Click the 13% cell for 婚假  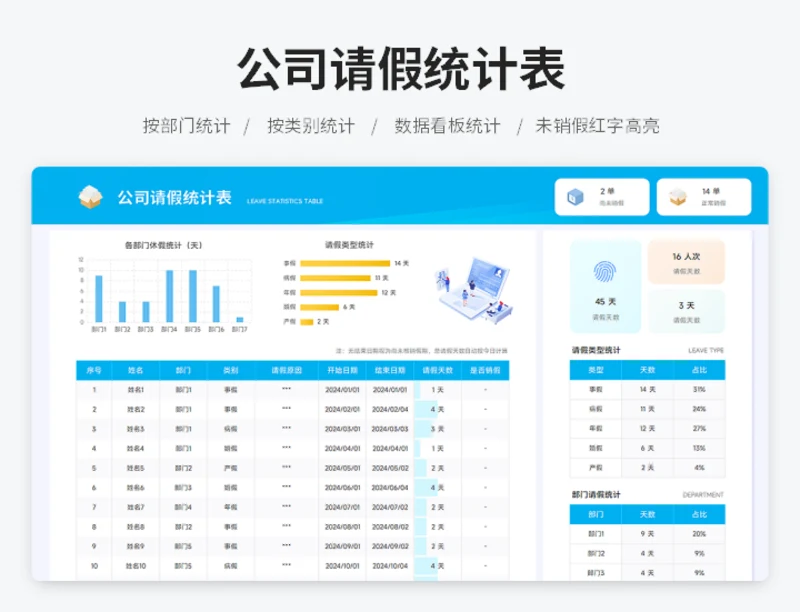pyautogui.click(x=699, y=448)
